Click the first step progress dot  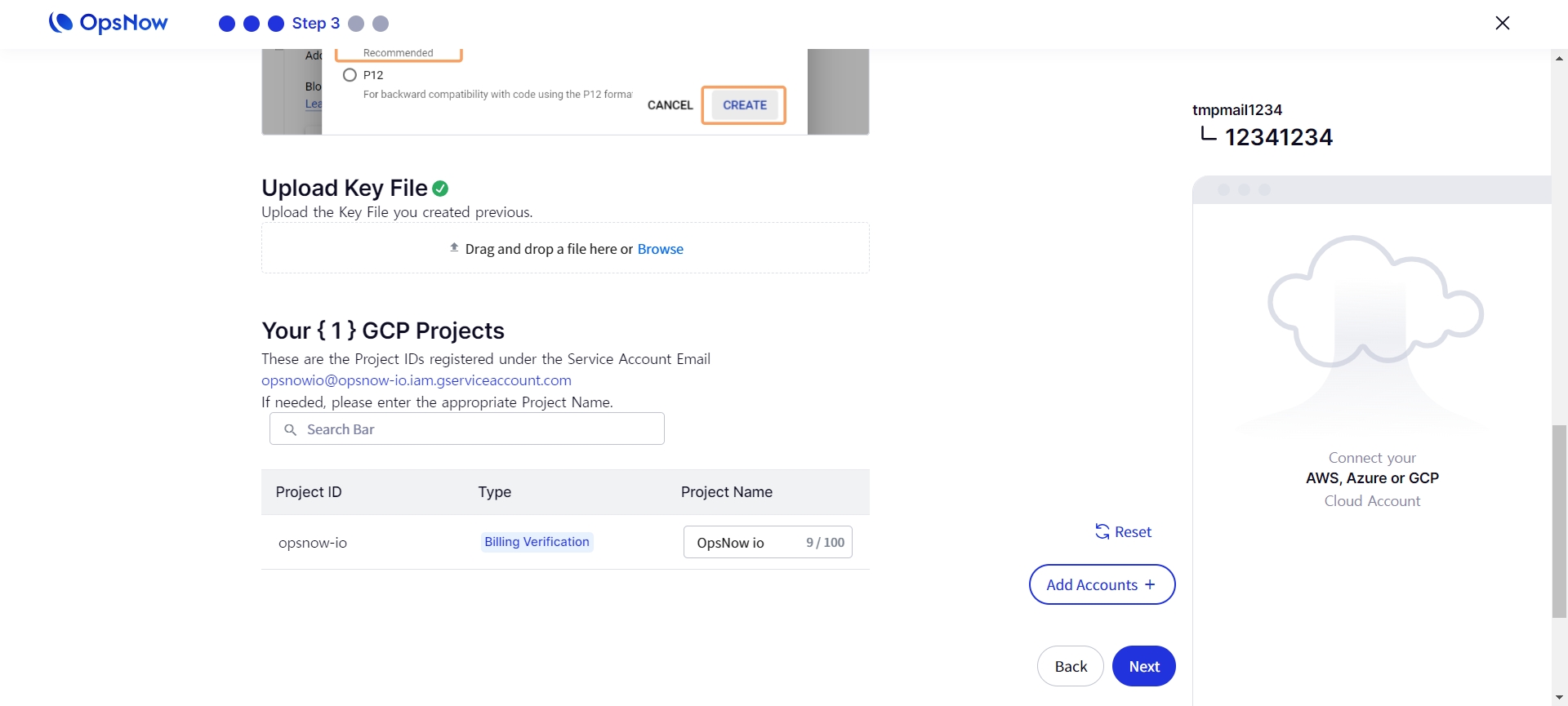coord(227,24)
